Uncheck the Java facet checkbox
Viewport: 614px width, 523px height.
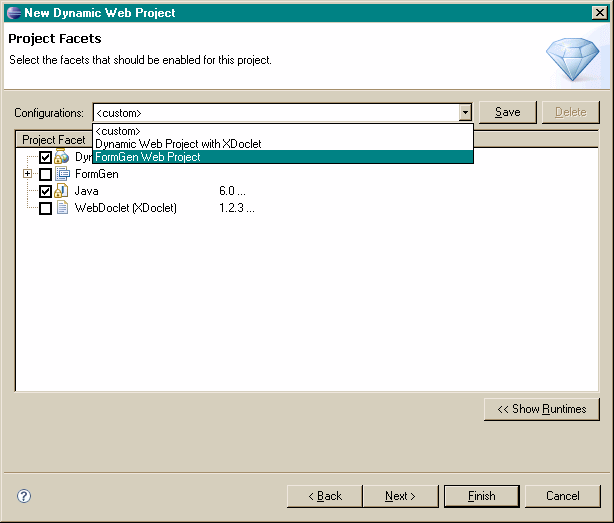45,191
